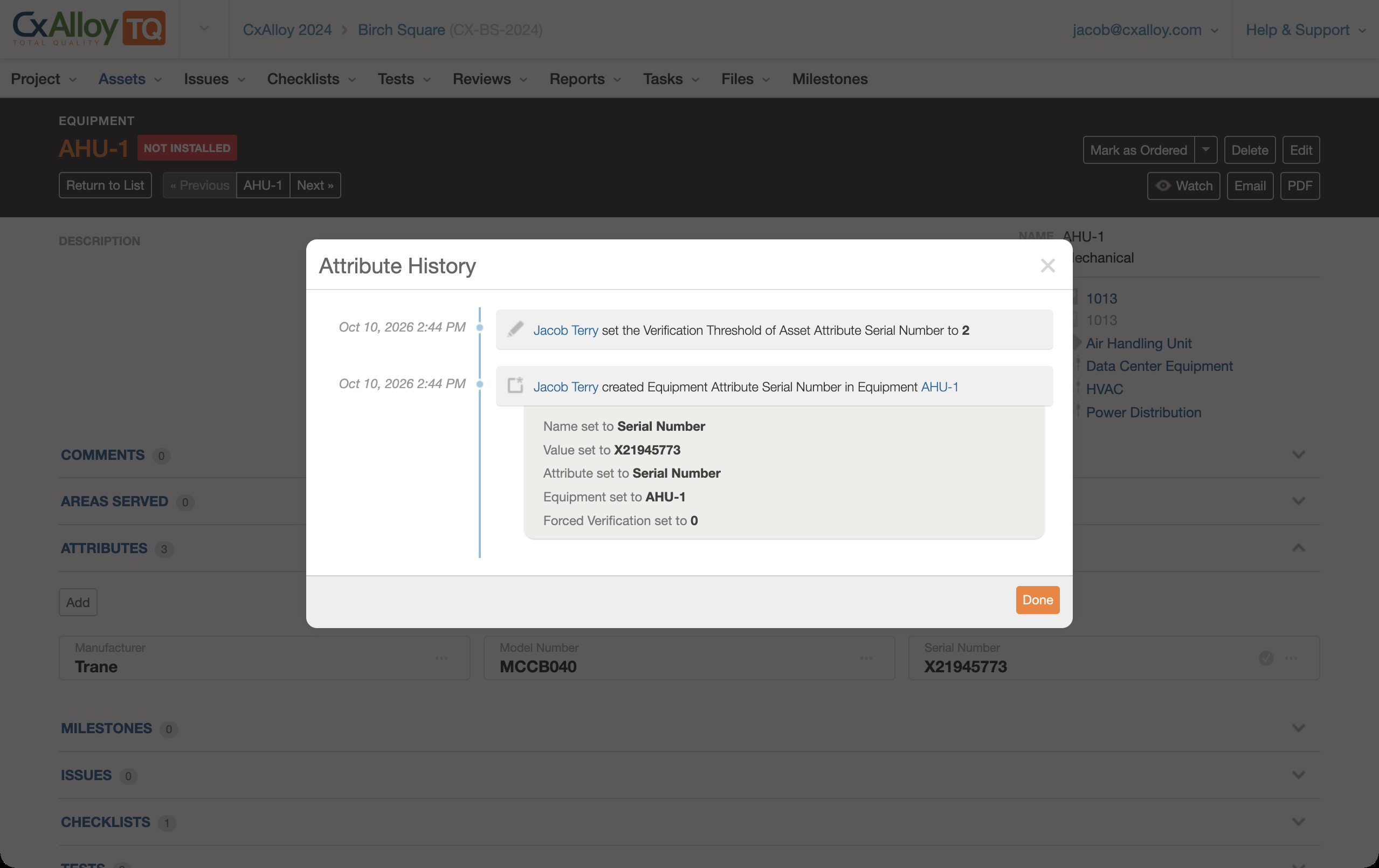Open the dropdown arrow beside the logo

pyautogui.click(x=204, y=28)
